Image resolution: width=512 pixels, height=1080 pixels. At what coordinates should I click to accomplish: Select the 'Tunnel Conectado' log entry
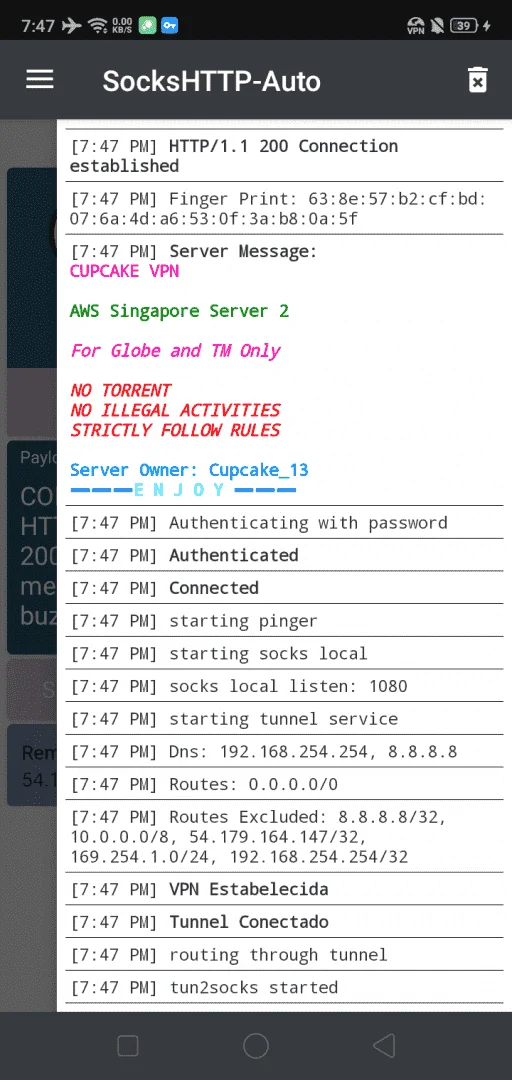pyautogui.click(x=285, y=922)
